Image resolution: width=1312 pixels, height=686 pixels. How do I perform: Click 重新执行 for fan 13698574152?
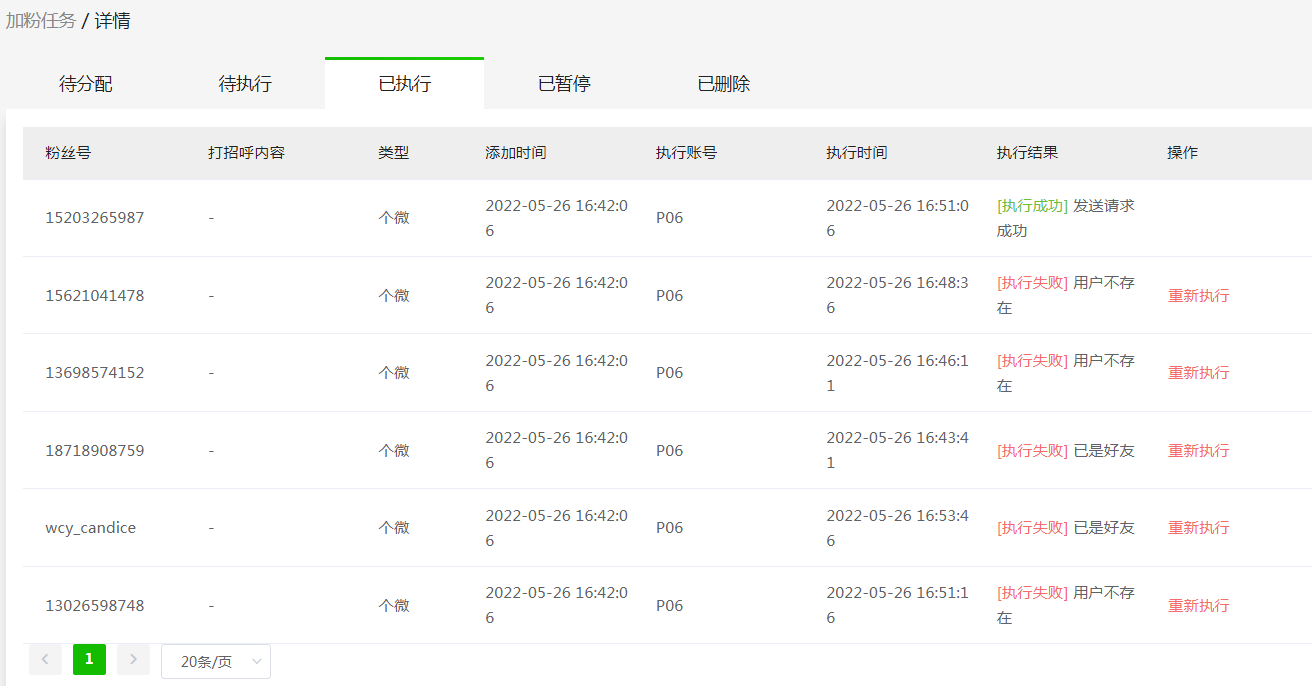[x=1198, y=373]
